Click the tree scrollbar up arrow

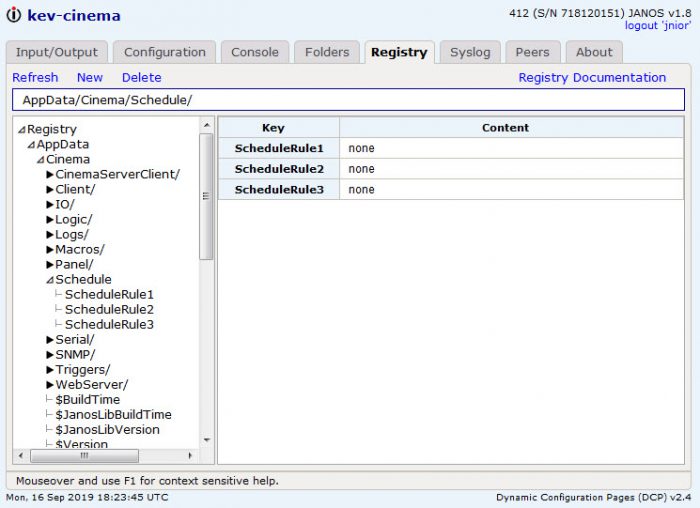coord(206,125)
